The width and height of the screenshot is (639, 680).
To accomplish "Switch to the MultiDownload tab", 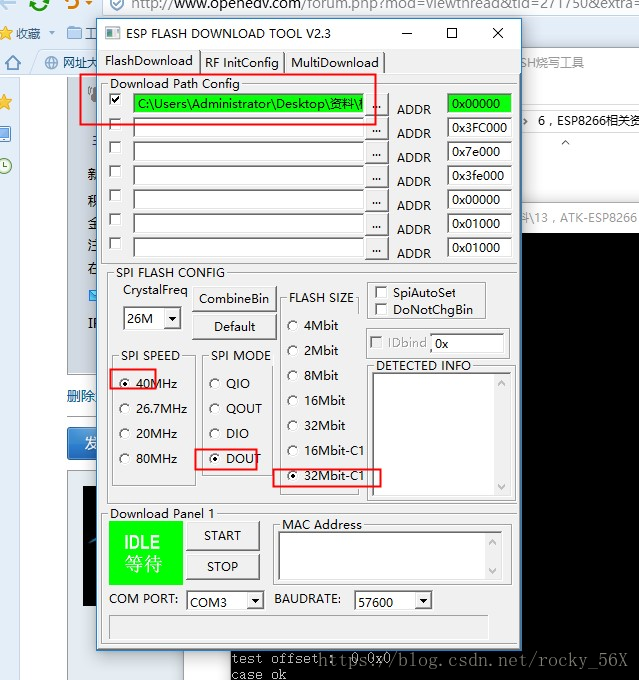I will pyautogui.click(x=334, y=63).
